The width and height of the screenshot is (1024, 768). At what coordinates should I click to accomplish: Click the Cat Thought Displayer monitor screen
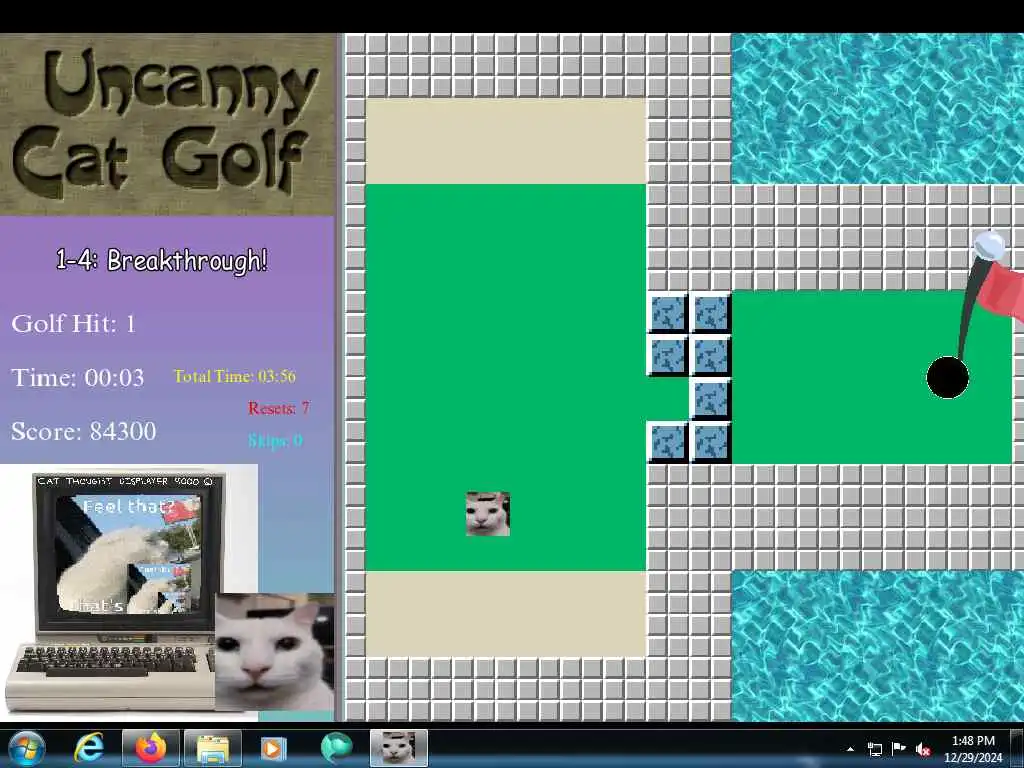(x=128, y=554)
